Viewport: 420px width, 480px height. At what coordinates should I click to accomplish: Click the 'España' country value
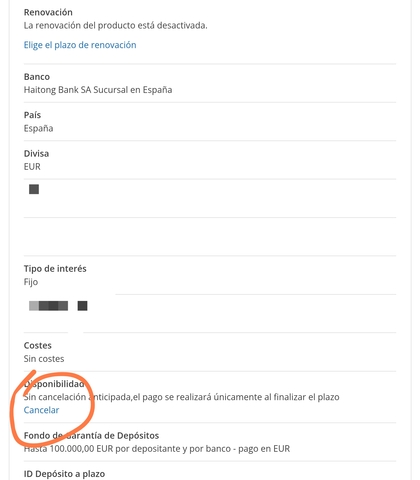click(38, 128)
